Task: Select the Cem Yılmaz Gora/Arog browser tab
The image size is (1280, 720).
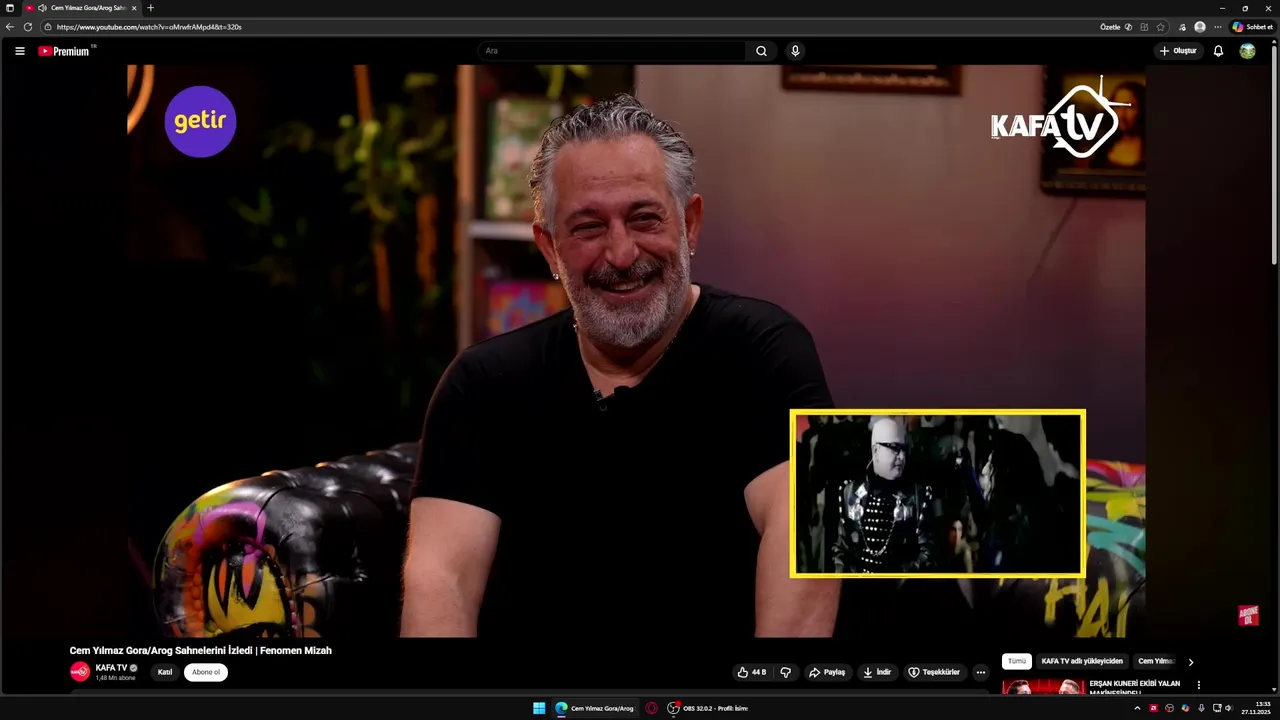Action: click(82, 8)
